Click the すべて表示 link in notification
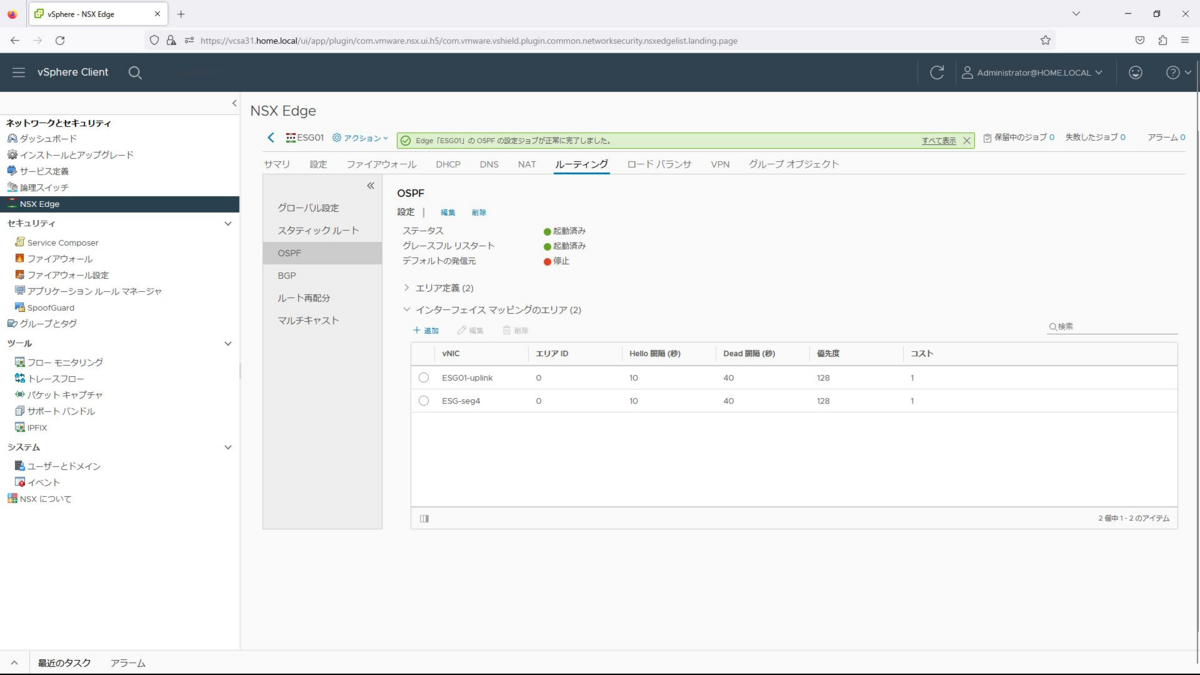Screen dimensions: 1200x675 (938, 141)
